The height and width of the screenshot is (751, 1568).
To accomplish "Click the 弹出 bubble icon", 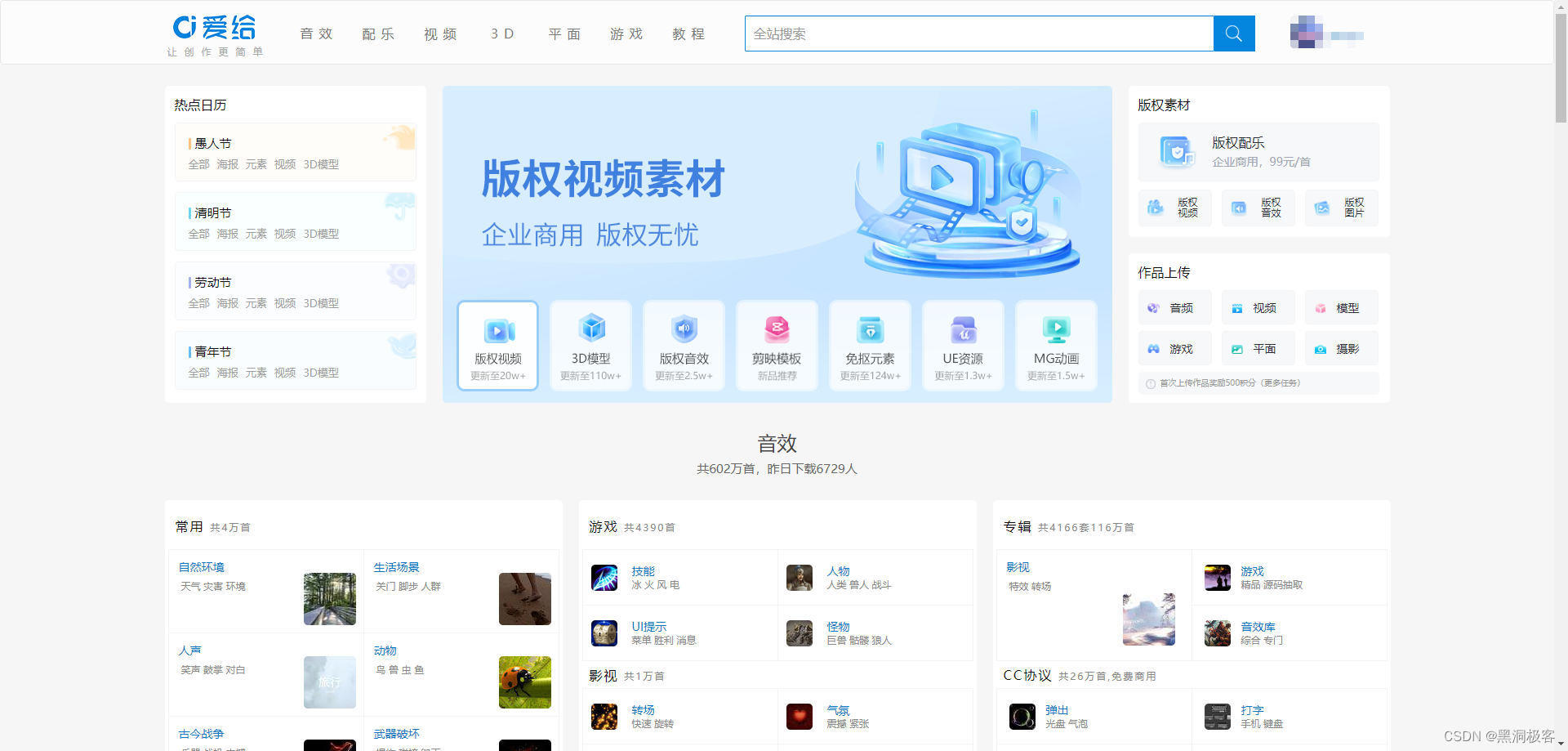I will [x=1022, y=717].
